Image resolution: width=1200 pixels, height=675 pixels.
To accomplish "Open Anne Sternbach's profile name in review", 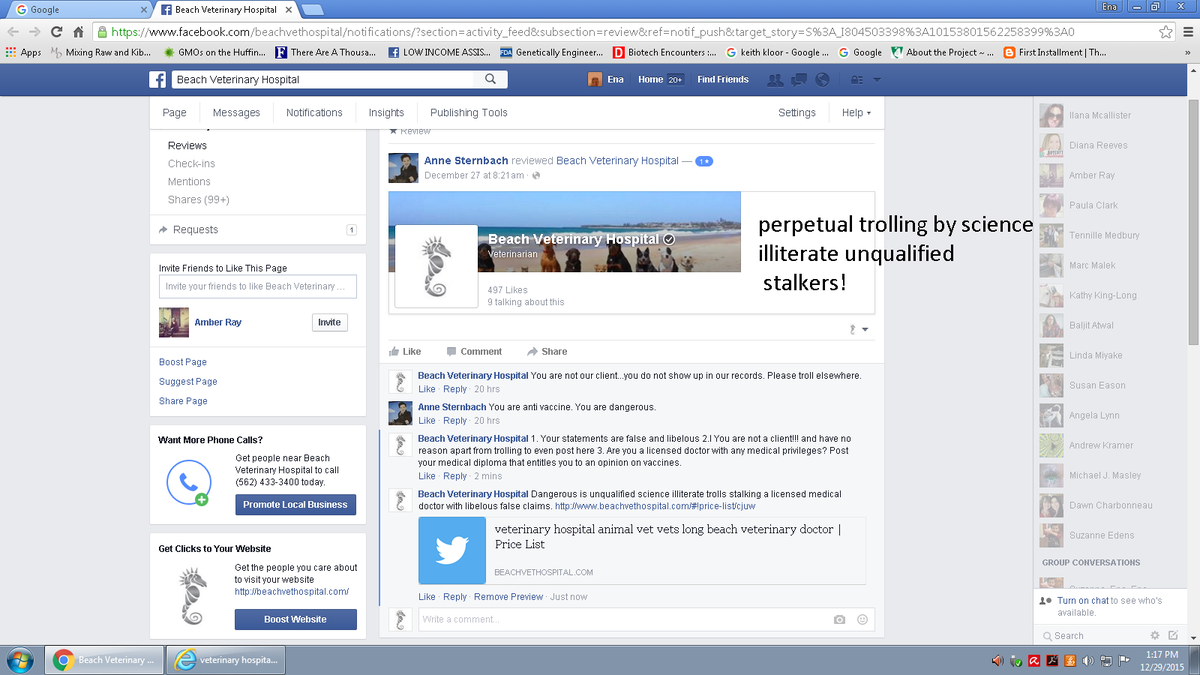I will pos(465,161).
